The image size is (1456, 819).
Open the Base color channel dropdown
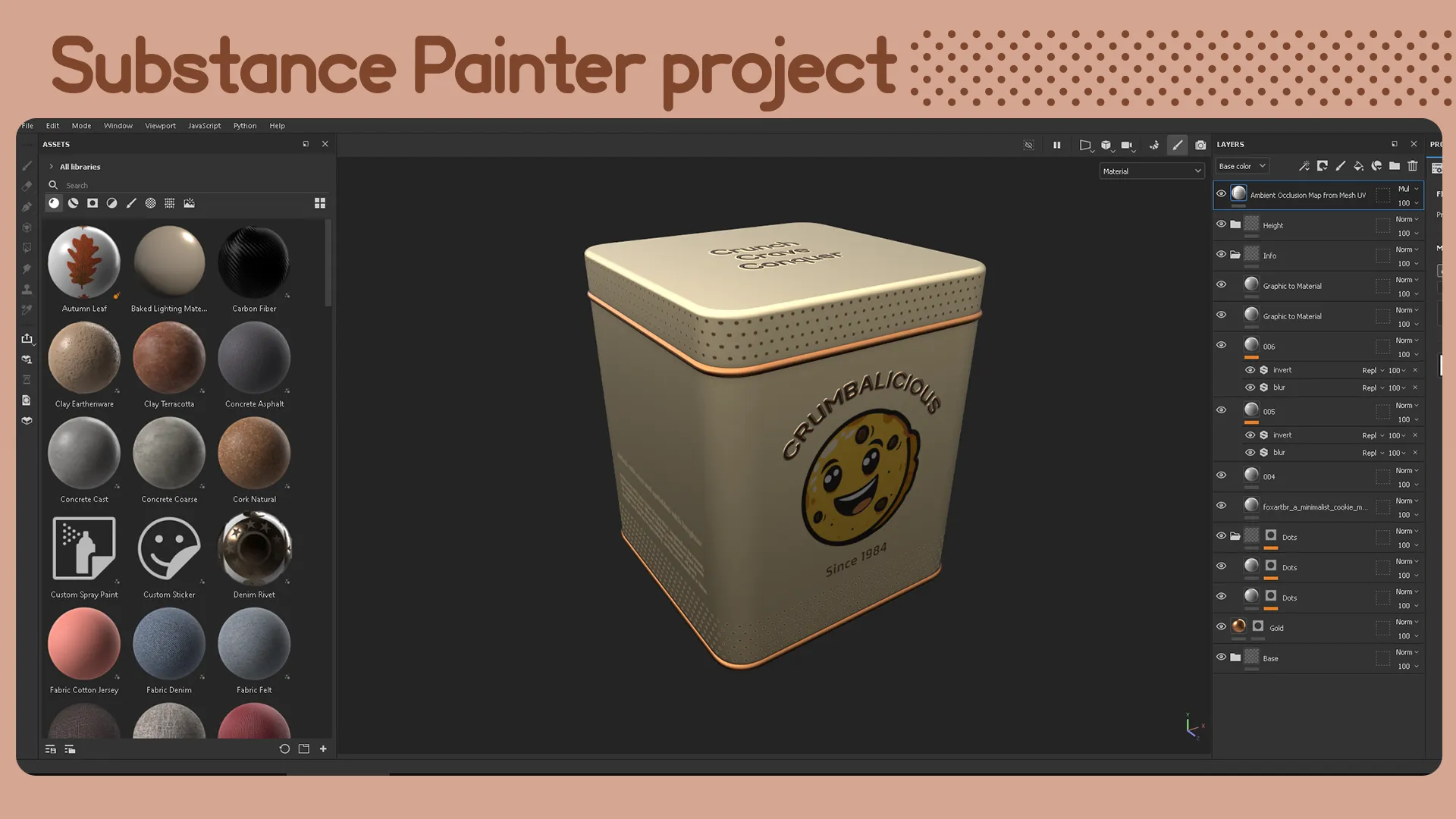pyautogui.click(x=1241, y=165)
